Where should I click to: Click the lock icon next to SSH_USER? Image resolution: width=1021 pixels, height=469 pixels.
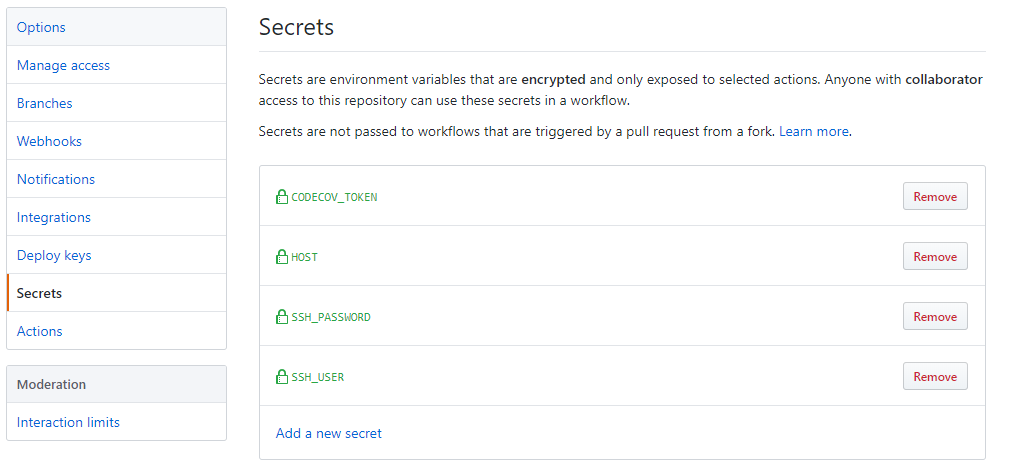[x=282, y=377]
